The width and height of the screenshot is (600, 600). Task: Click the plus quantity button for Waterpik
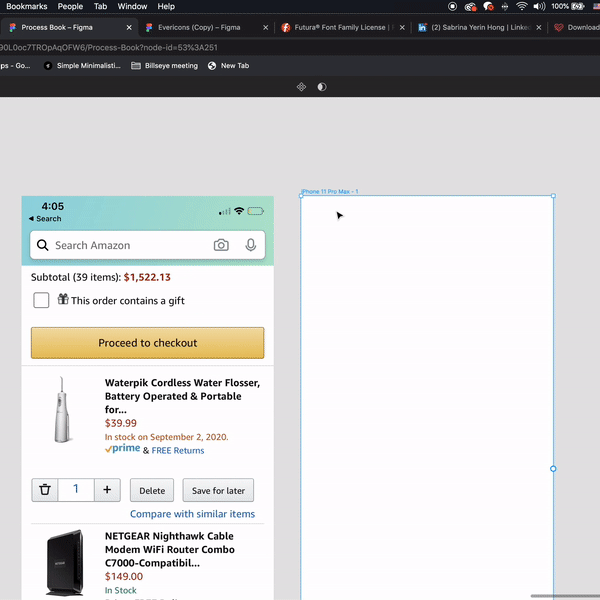click(x=107, y=490)
